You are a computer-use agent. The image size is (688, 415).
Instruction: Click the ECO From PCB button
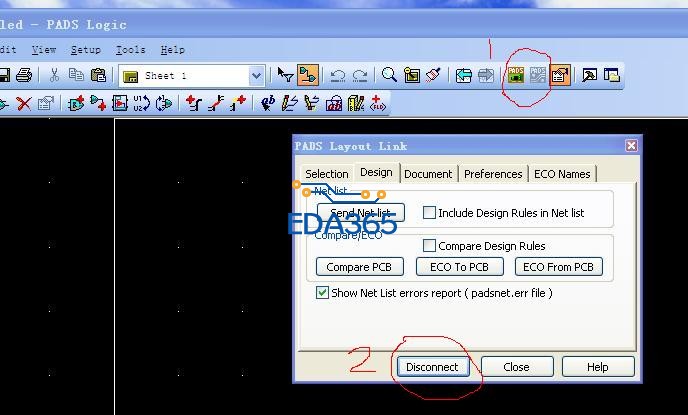click(x=559, y=267)
